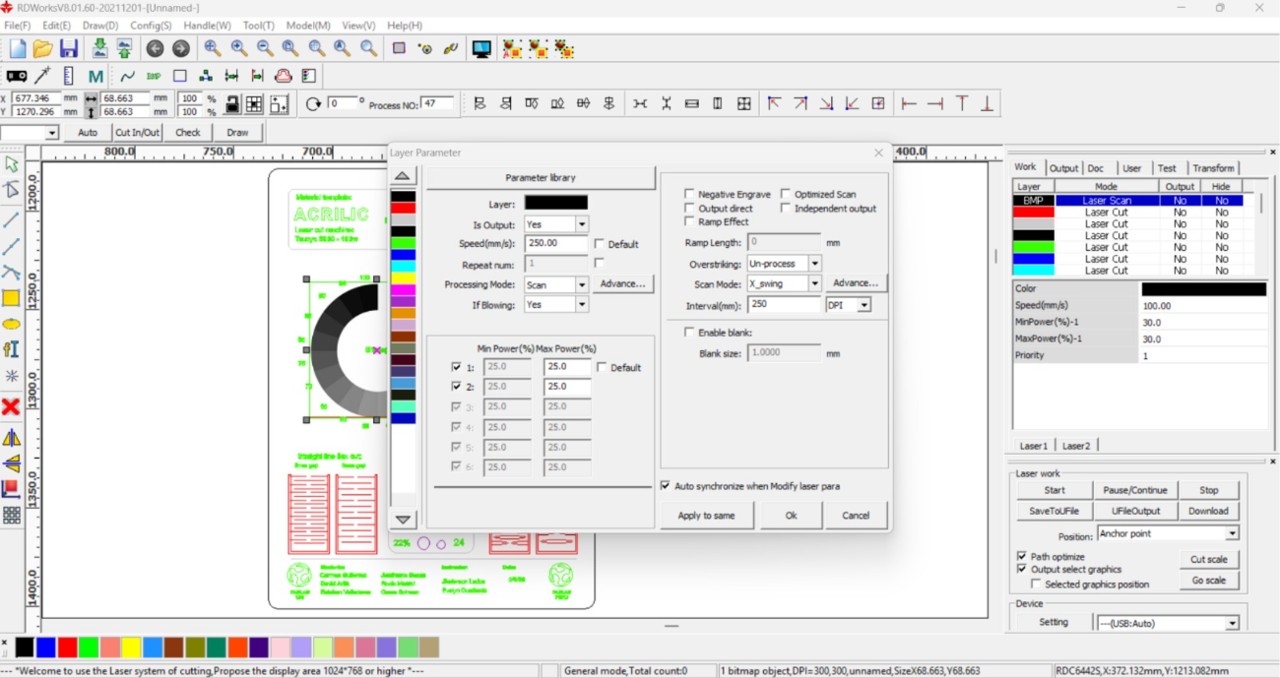Open the laser preview monitor icon
Screen dimensions: 1280x678
click(480, 48)
